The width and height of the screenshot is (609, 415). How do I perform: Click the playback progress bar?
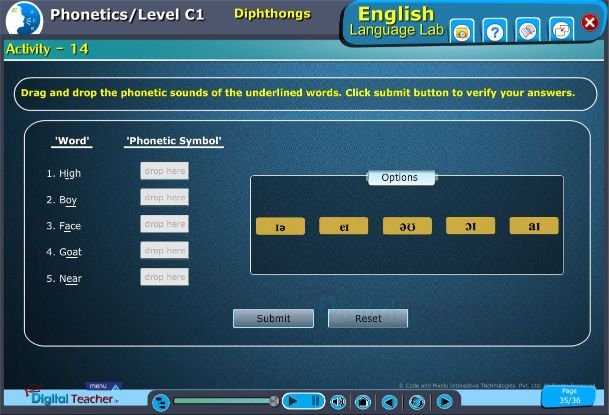click(223, 401)
